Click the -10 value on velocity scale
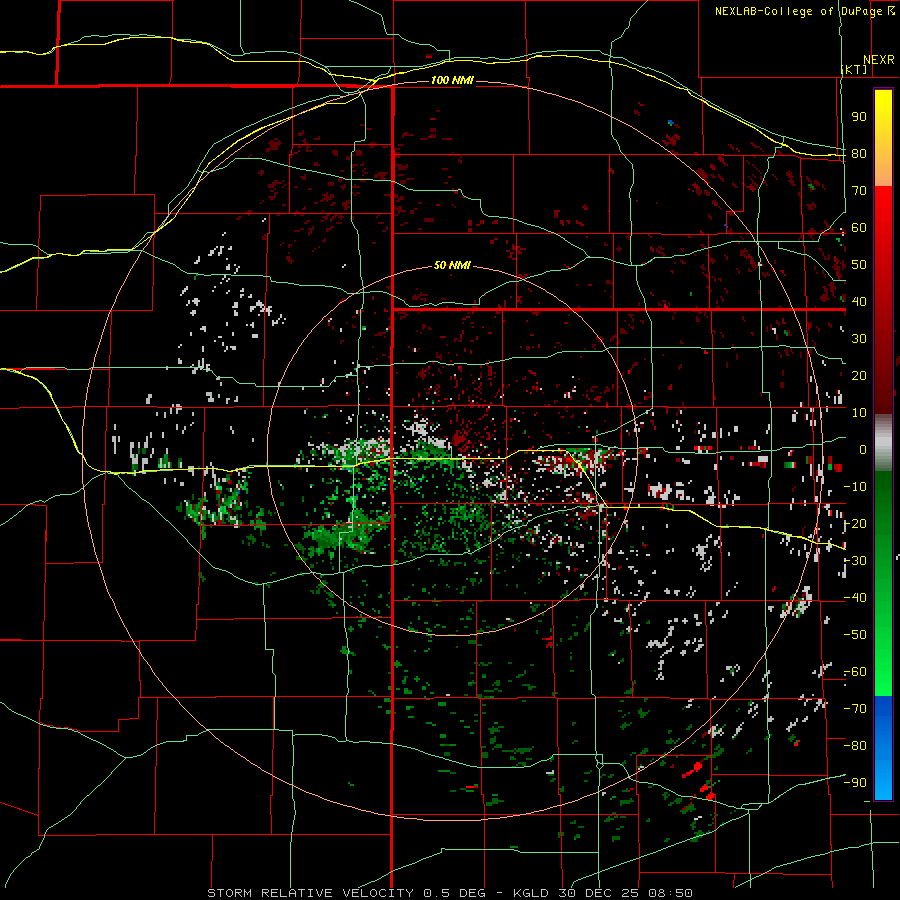 coord(855,487)
